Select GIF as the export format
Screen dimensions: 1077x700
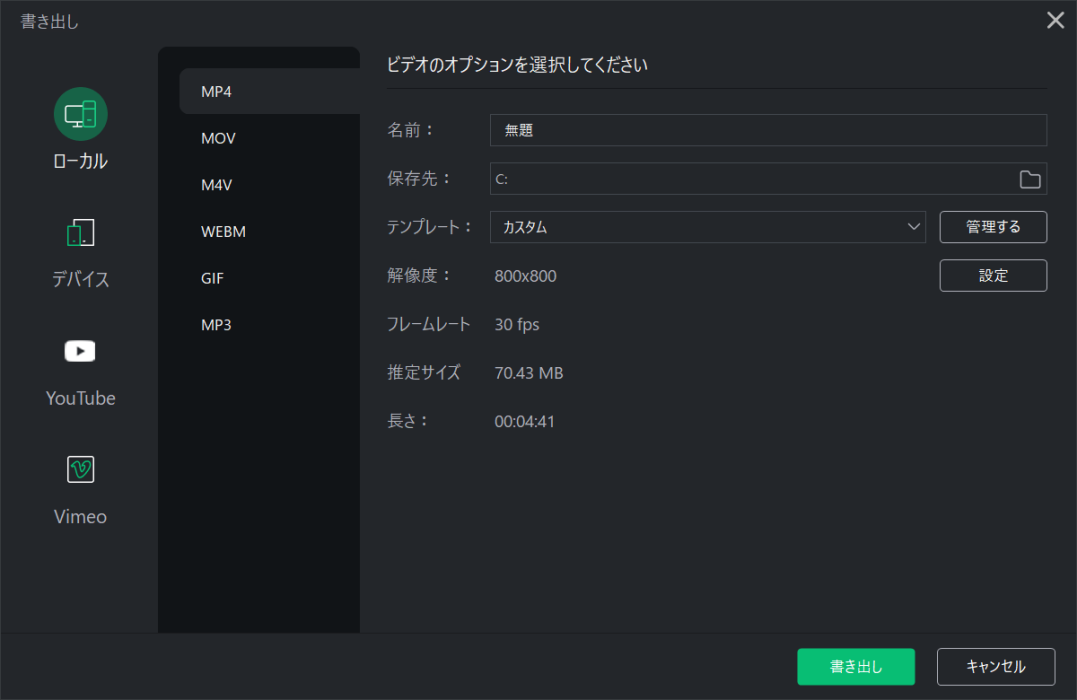point(212,278)
